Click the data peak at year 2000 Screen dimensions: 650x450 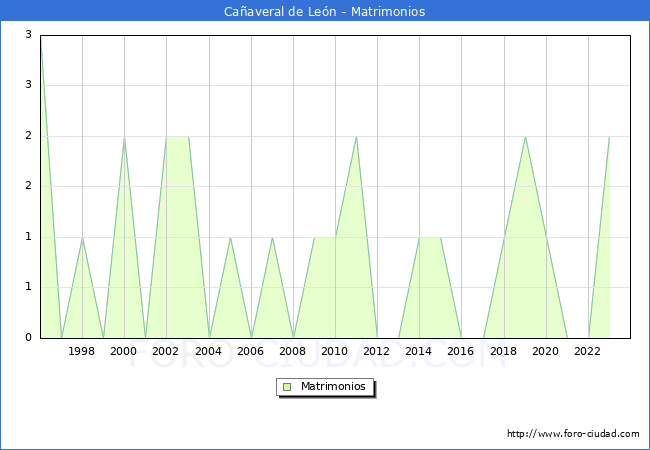124,137
